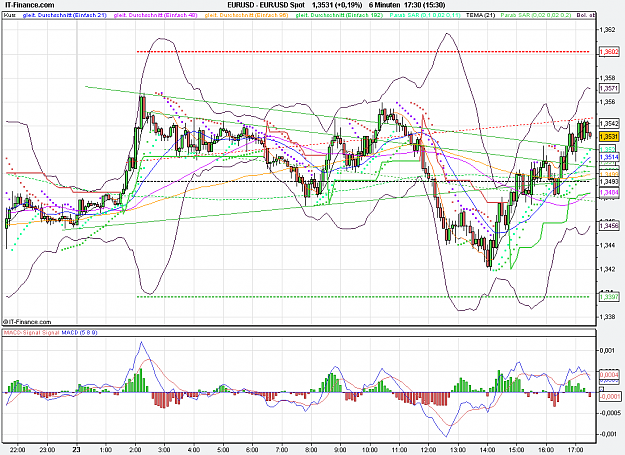Click the 1,3531 (+0,19%) quote in header
Viewport: 625px width, 455px height.
coord(337,5)
